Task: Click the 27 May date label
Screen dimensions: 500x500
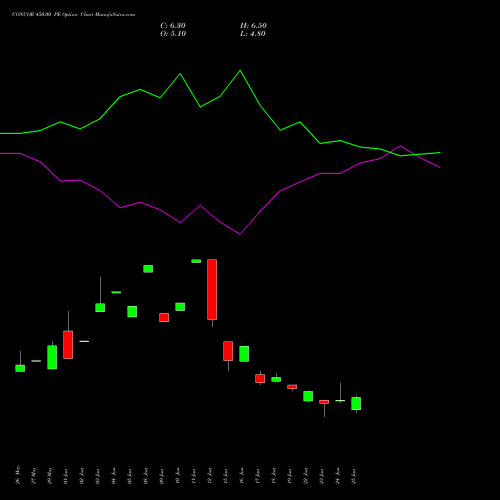Action: [34, 475]
